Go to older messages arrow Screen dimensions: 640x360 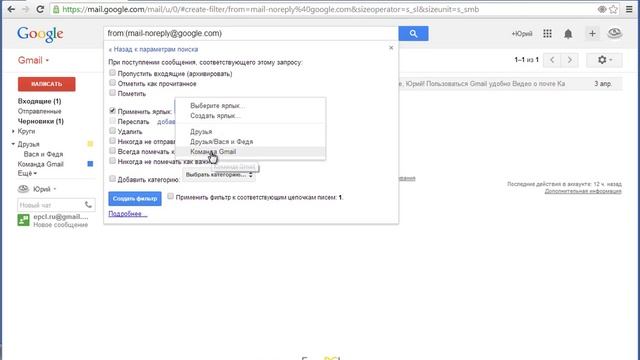pos(569,60)
